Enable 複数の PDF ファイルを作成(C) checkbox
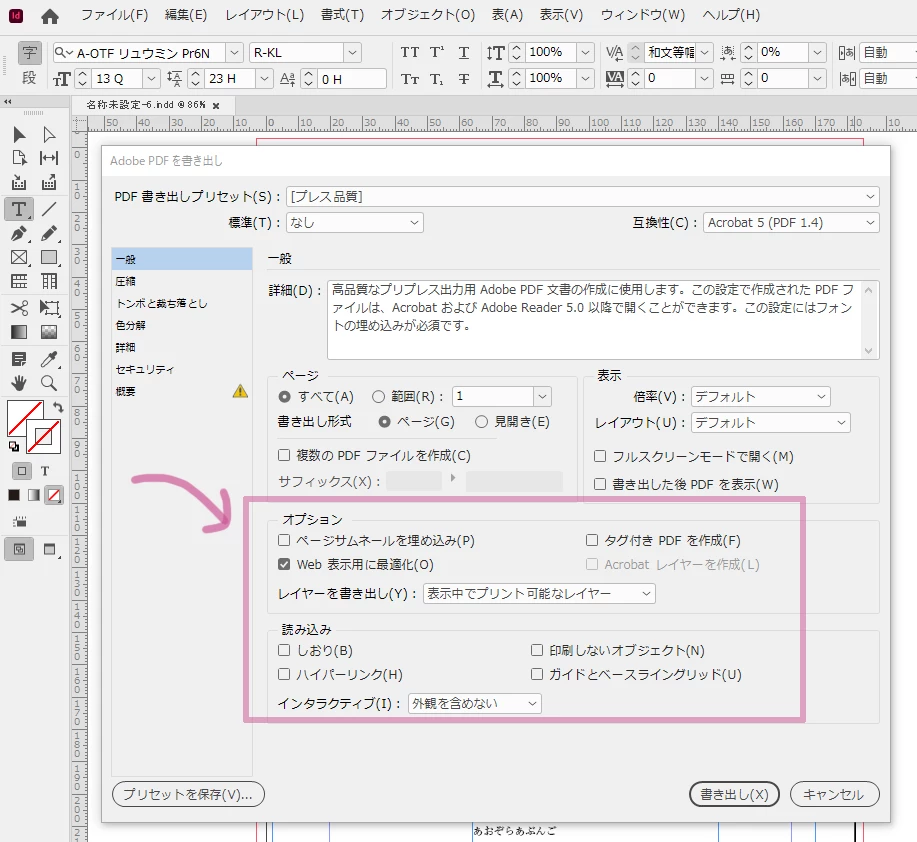This screenshot has height=842, width=917. click(x=284, y=455)
